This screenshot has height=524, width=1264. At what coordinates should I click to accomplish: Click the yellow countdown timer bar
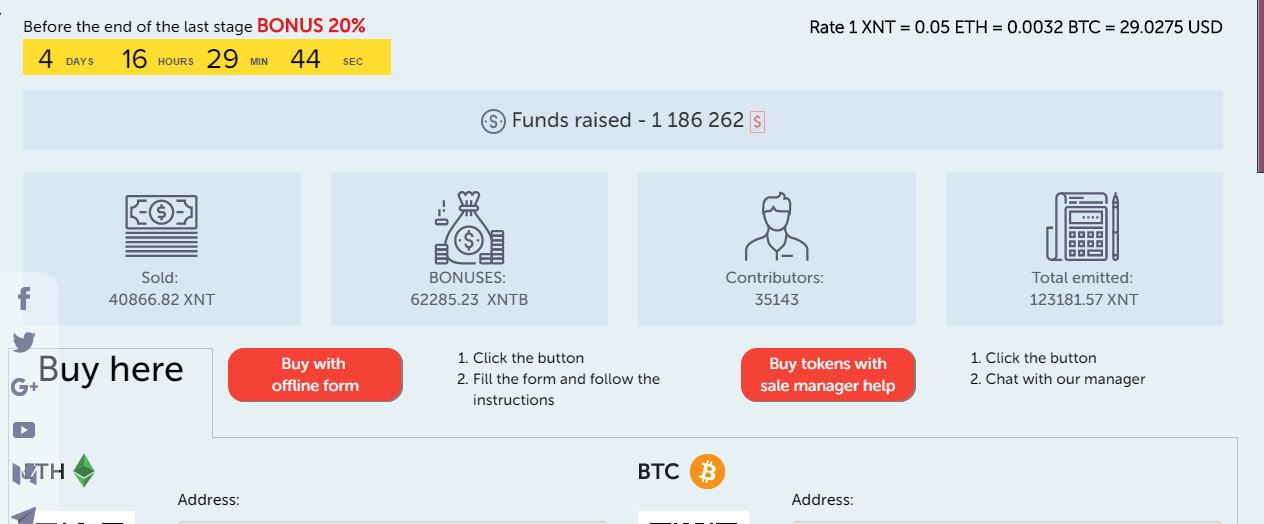[207, 59]
